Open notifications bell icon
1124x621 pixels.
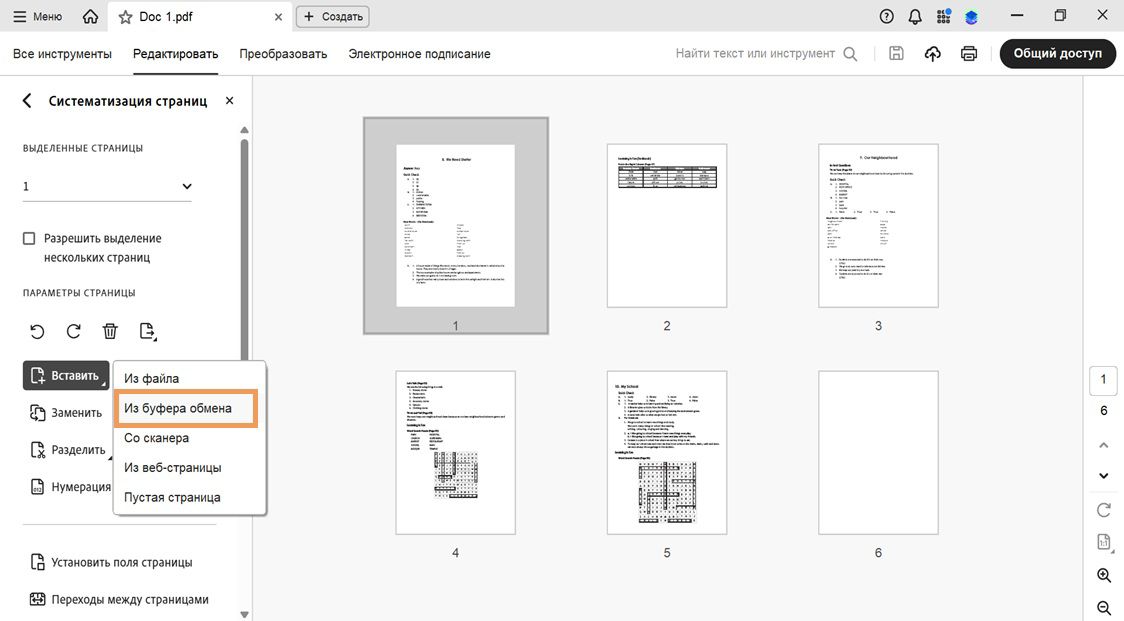pos(915,16)
